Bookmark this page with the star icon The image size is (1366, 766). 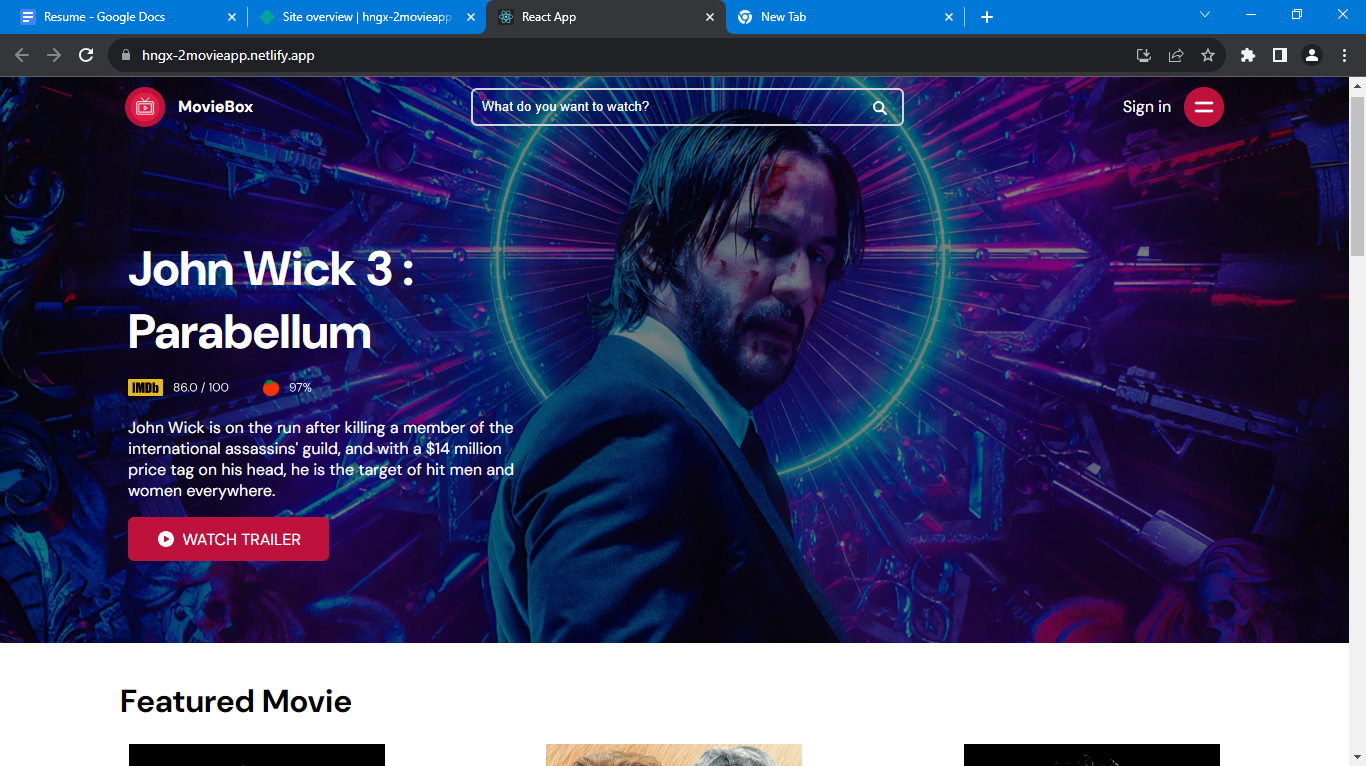coord(1208,55)
